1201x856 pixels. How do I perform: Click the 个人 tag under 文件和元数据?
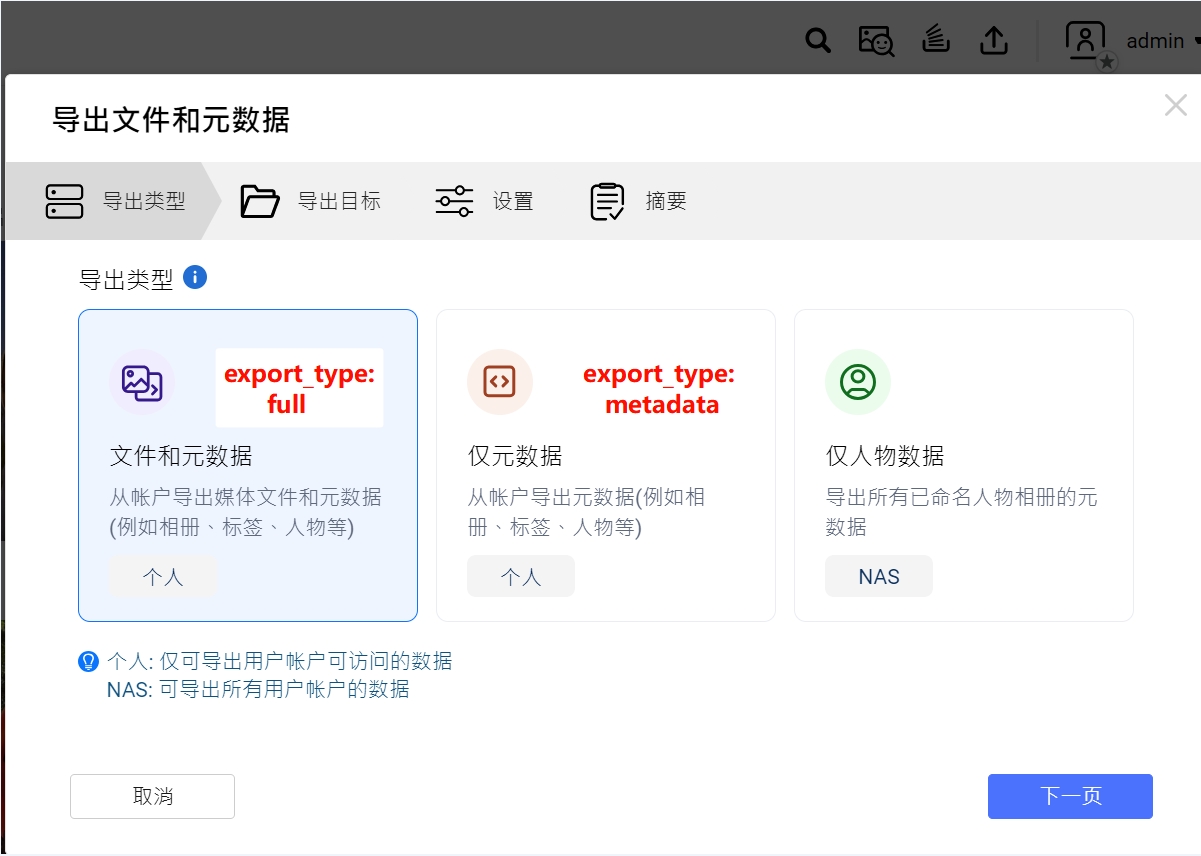[163, 577]
